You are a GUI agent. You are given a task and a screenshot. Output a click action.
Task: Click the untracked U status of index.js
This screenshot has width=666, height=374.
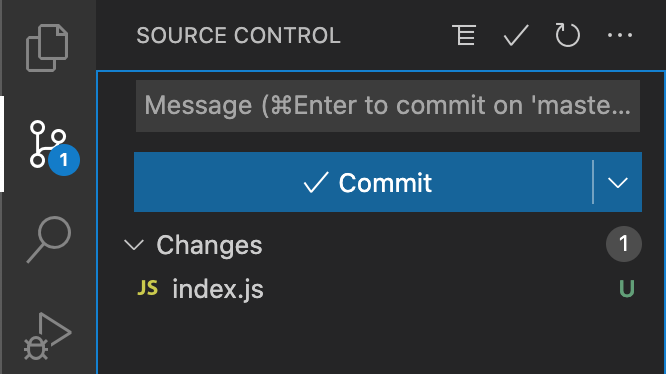point(626,289)
